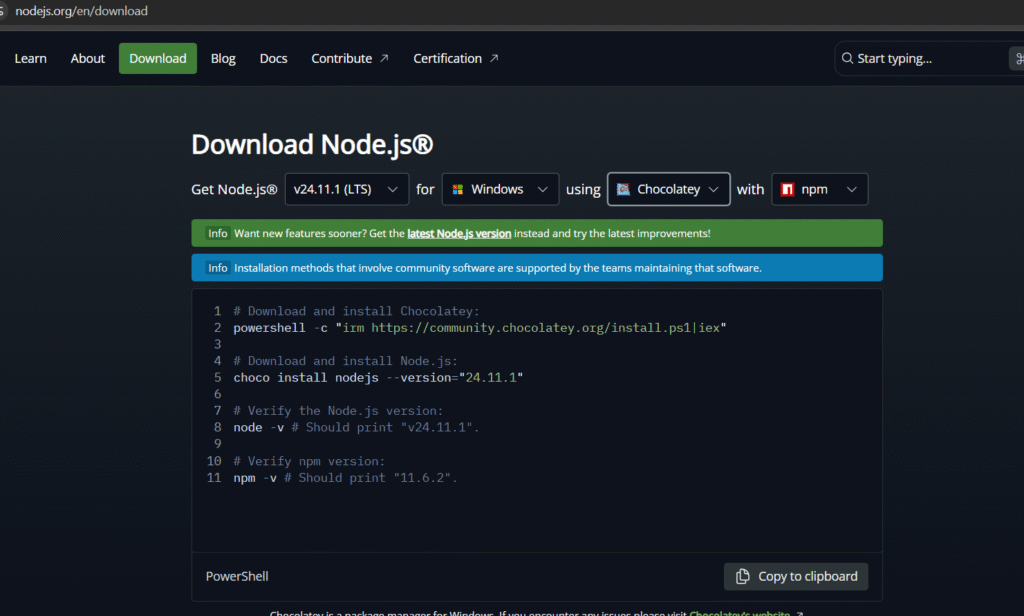Expand the npm package manager dropdown
Viewport: 1024px width, 616px height.
tap(854, 189)
